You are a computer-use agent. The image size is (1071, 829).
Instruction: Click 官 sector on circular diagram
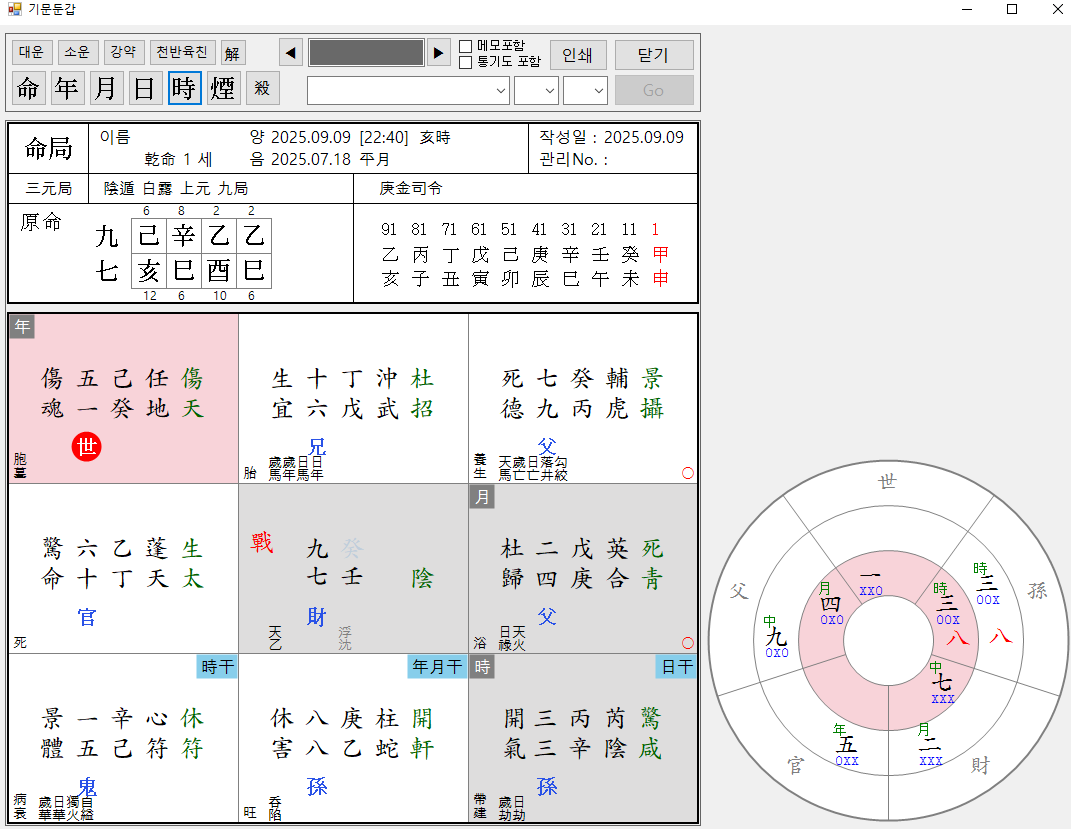click(796, 765)
